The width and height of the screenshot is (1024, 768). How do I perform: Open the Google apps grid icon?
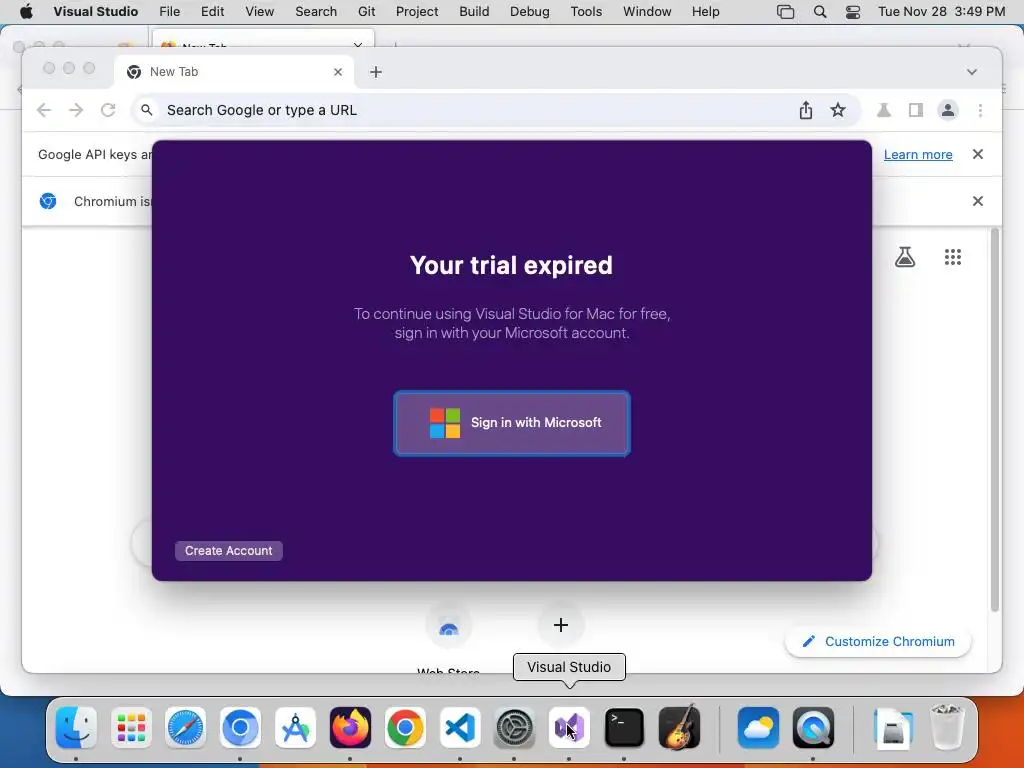953,257
